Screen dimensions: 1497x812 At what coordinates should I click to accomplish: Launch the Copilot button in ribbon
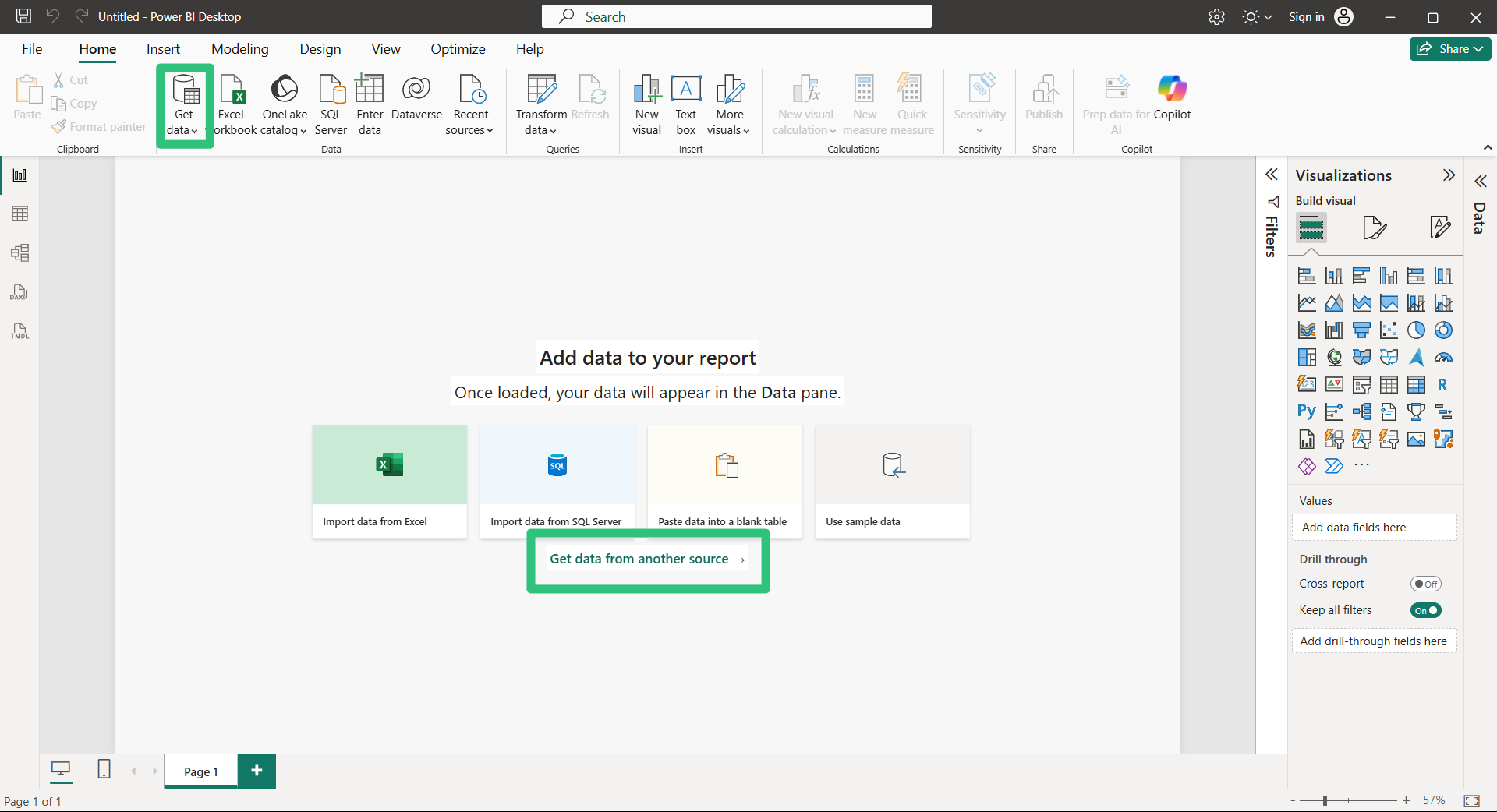coord(1172,98)
